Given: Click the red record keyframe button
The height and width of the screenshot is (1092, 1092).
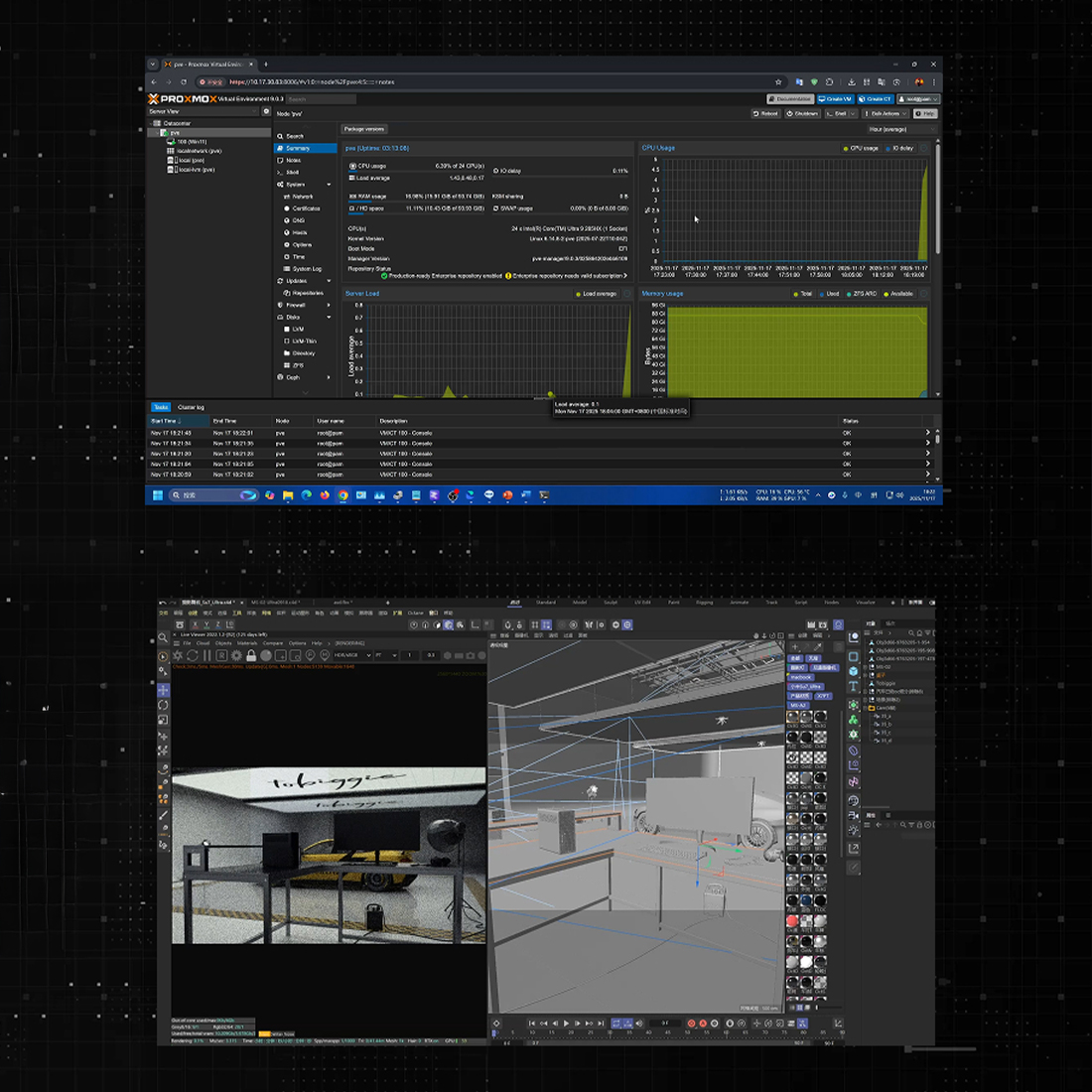Looking at the screenshot, I should pyautogui.click(x=692, y=1023).
